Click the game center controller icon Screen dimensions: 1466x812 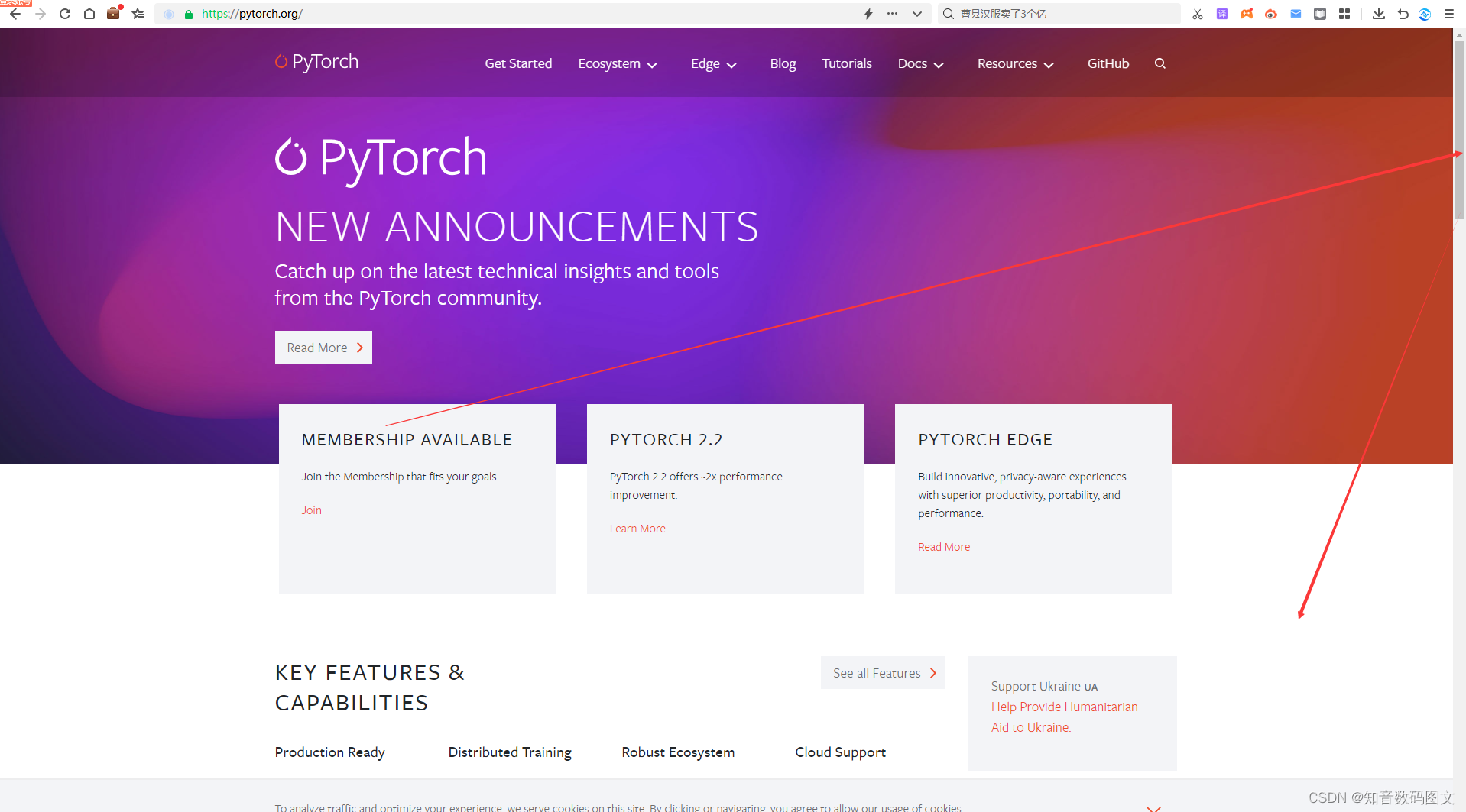pos(1247,14)
